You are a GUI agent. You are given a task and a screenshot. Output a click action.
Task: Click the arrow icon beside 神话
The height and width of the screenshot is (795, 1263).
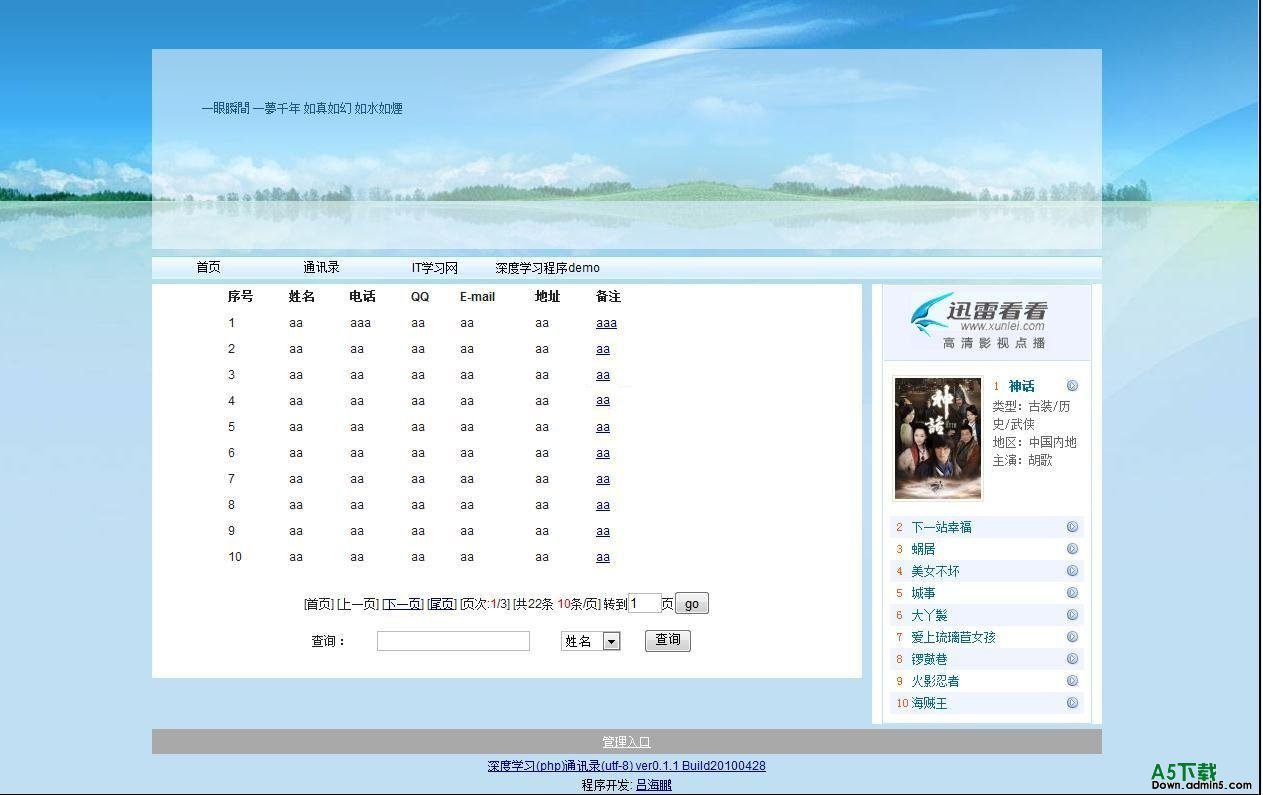(1072, 386)
